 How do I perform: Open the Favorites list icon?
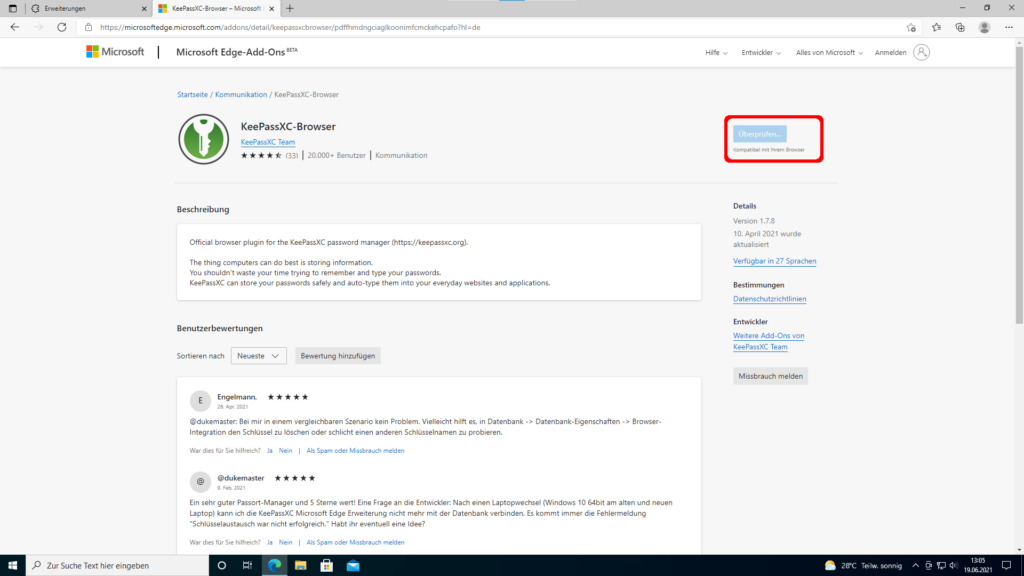tap(936, 27)
